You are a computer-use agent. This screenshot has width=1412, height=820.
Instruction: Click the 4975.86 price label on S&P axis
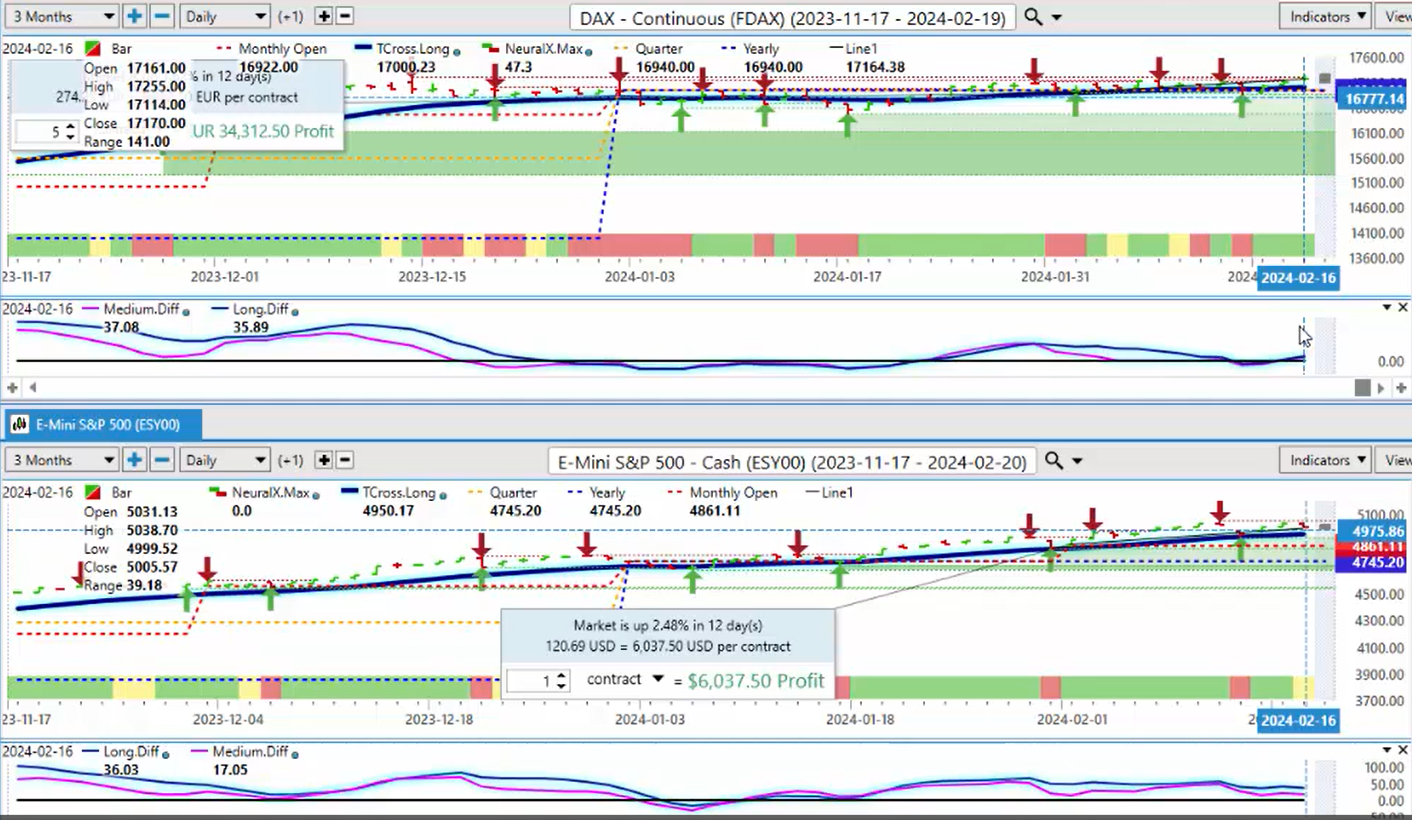[1376, 531]
